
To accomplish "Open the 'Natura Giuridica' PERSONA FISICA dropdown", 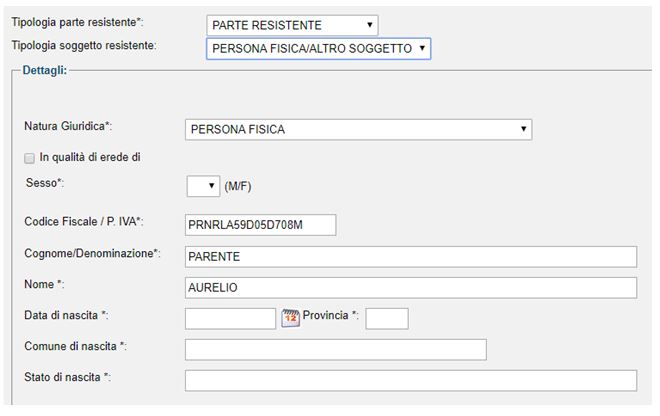I will (359, 130).
